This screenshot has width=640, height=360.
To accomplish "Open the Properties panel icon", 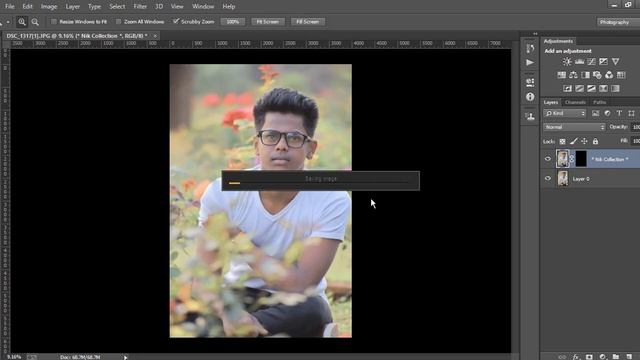I will 530,82.
